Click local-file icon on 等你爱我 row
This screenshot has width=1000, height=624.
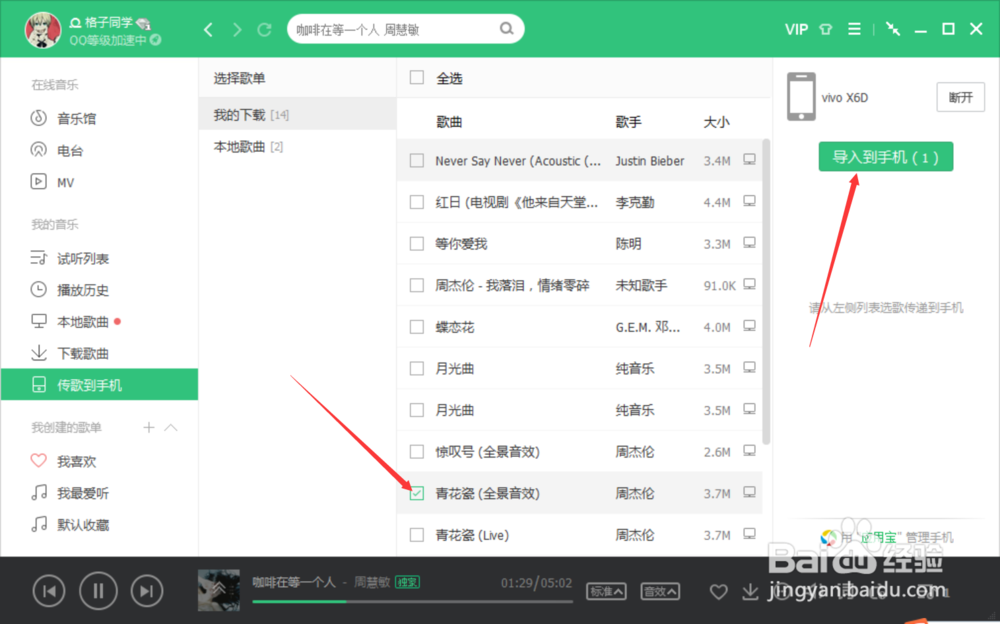pos(749,243)
